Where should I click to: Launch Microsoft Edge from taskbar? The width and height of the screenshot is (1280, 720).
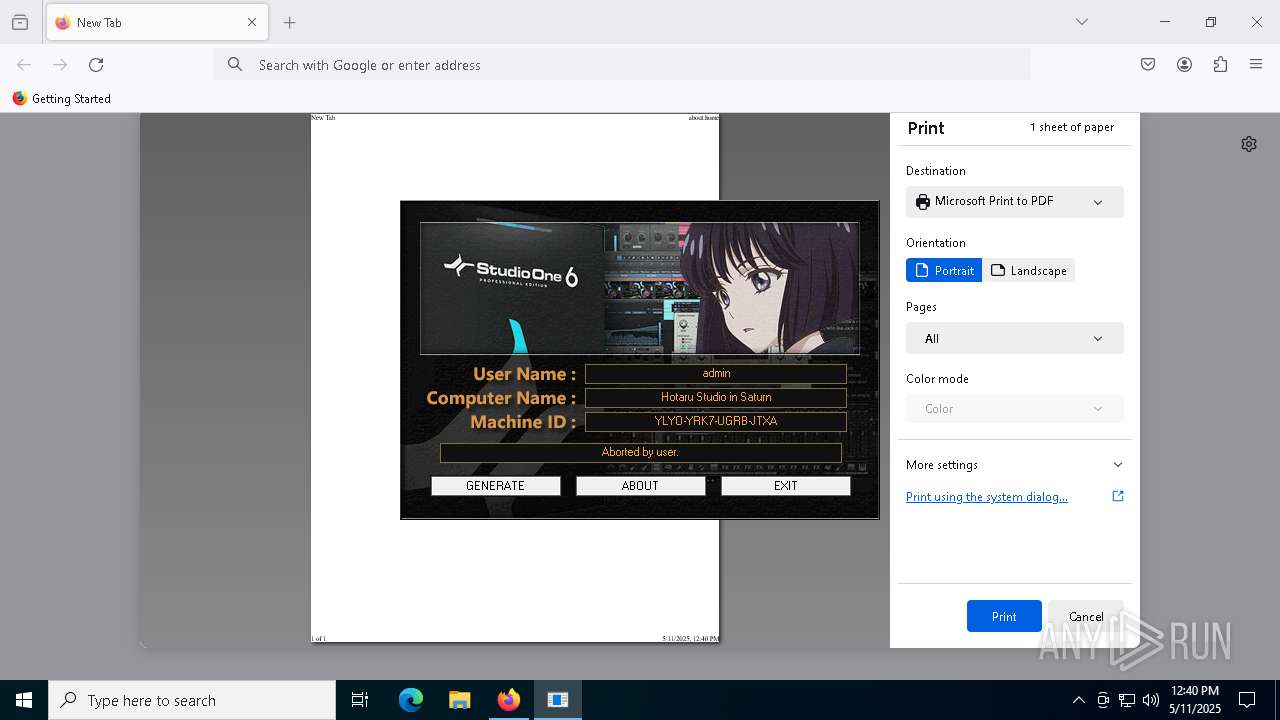pyautogui.click(x=411, y=700)
